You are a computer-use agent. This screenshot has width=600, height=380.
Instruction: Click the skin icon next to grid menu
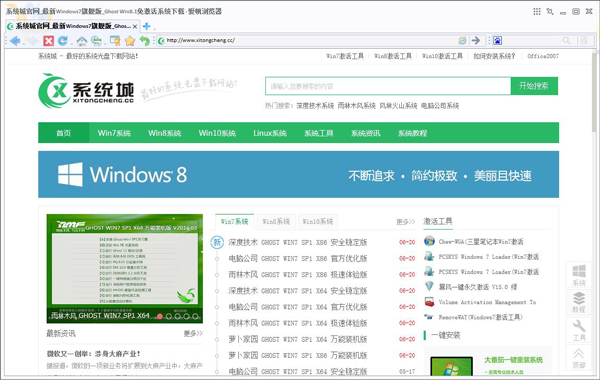(x=550, y=11)
